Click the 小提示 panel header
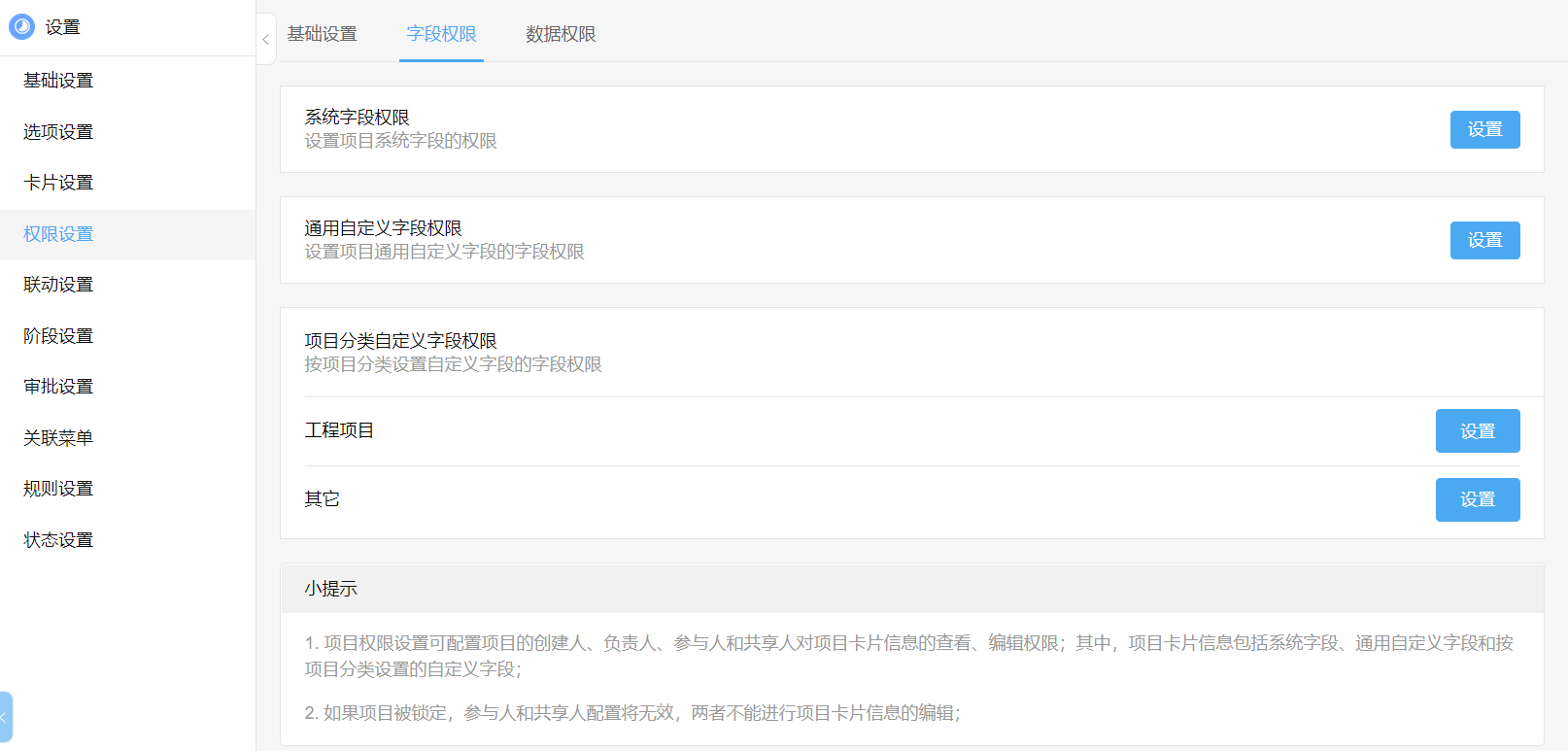Screen dimensions: 1568x751 pyautogui.click(x=911, y=589)
